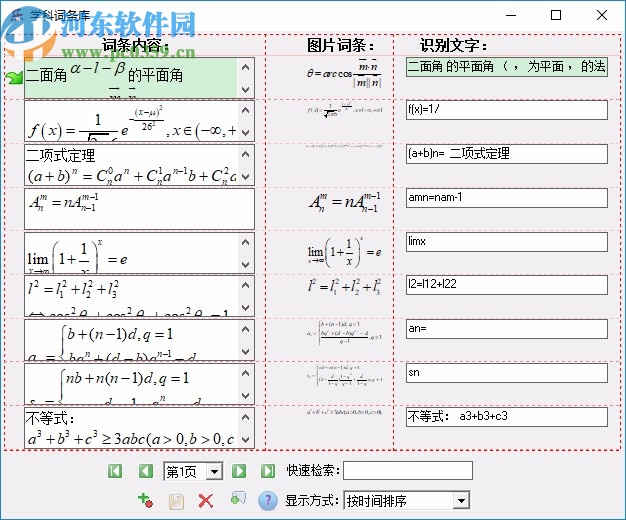The width and height of the screenshot is (626, 520).
Task: Click the save floppy disk icon
Action: coord(176,501)
